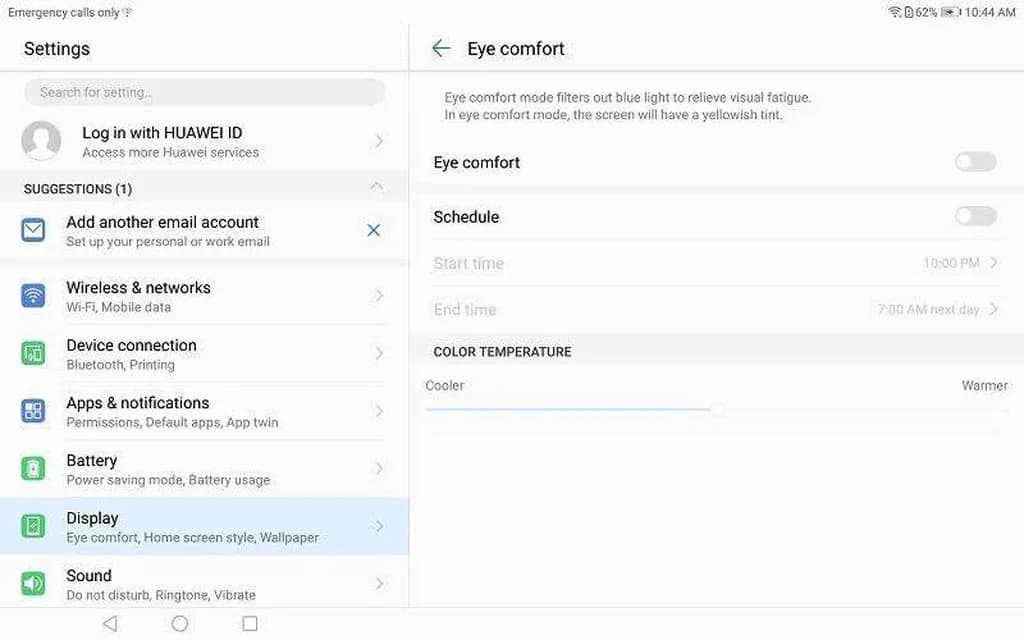Click the green Battery icon
The width and height of the screenshot is (1024, 640).
34,469
